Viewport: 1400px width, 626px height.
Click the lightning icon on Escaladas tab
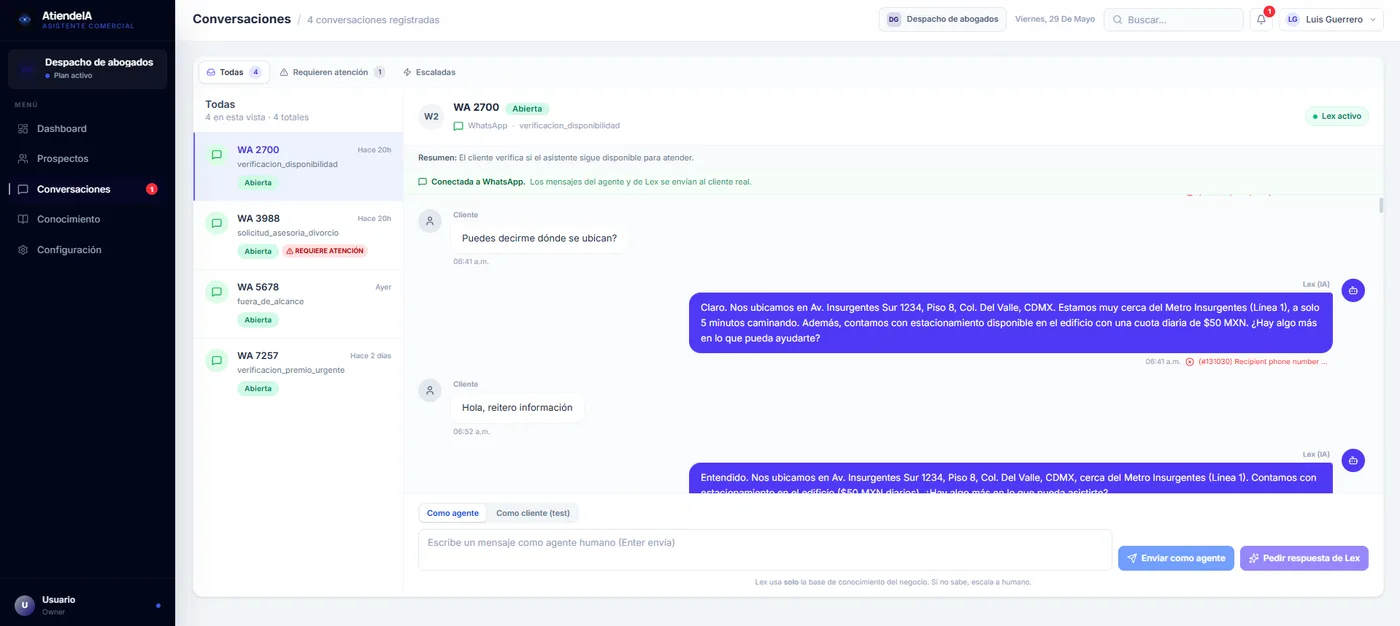click(407, 72)
